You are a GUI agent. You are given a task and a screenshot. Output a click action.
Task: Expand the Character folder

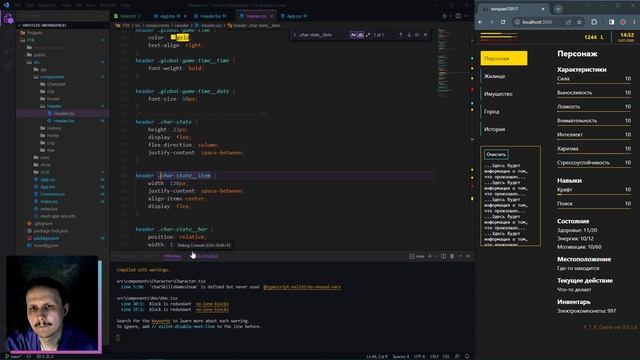[56, 84]
